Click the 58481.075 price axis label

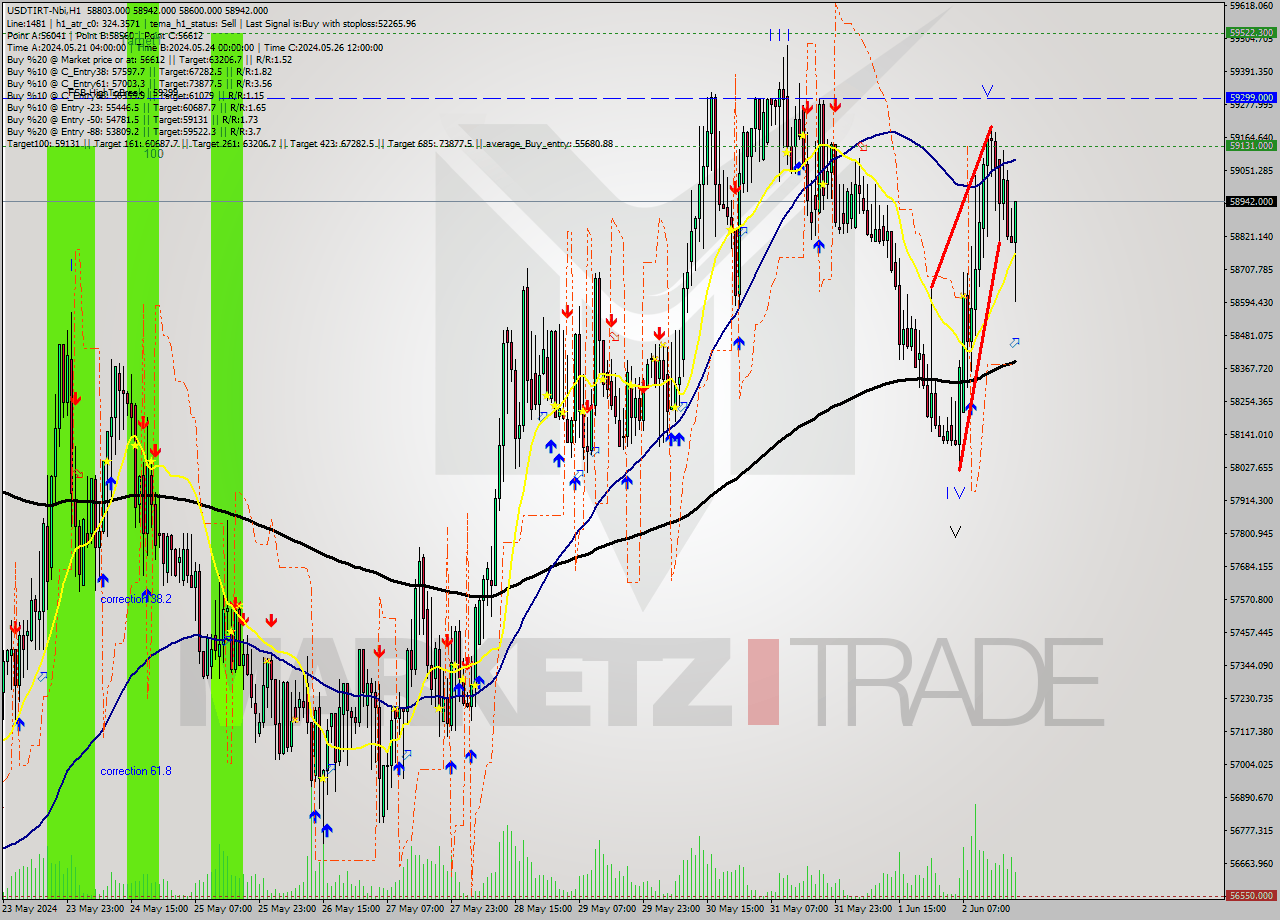pyautogui.click(x=1252, y=336)
